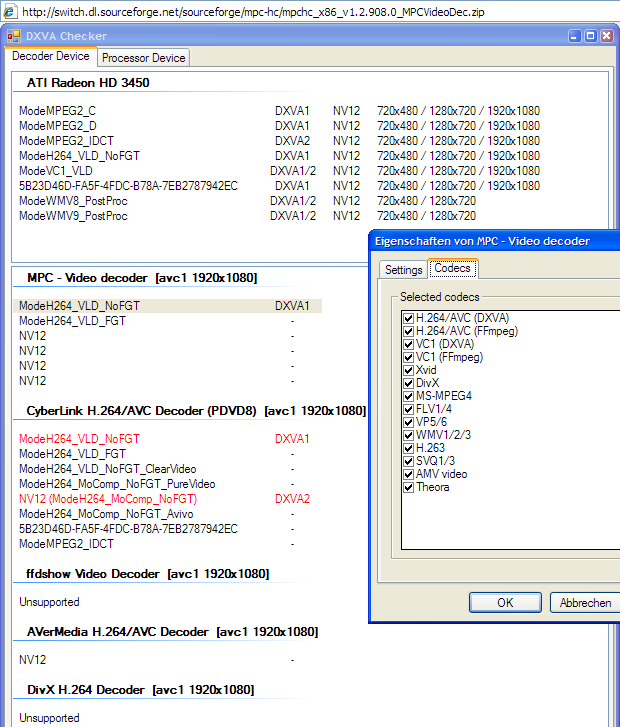The height and width of the screenshot is (727, 620).
Task: Click the AVerMedia H.264/AVC Decoder heading
Action: tap(173, 632)
